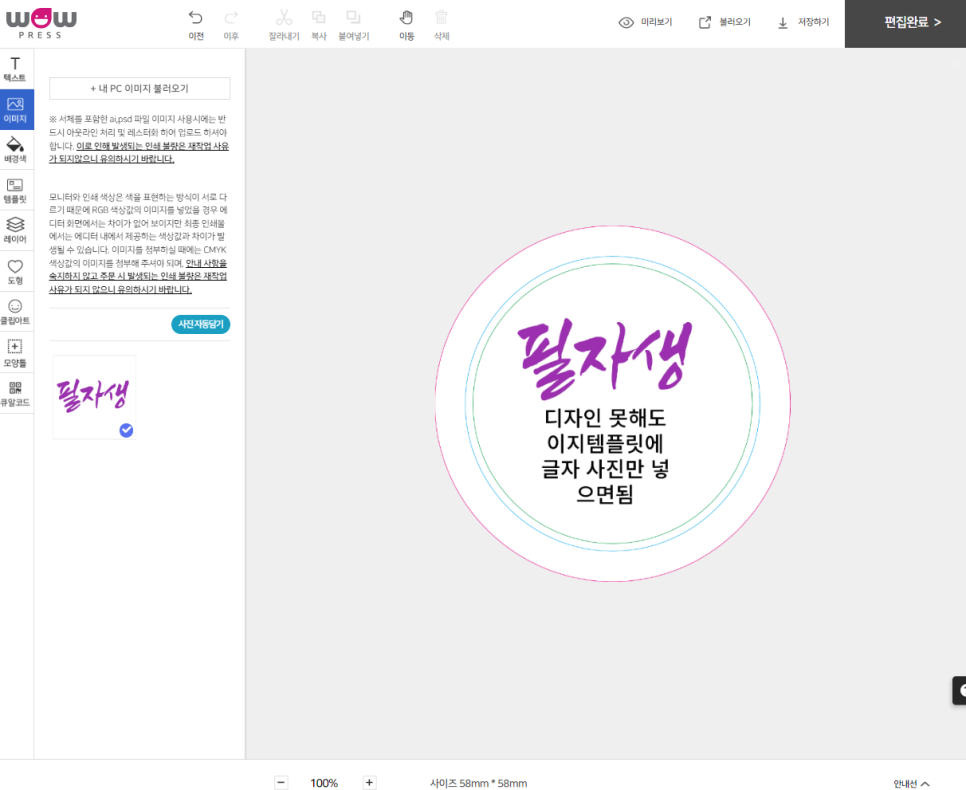Image resolution: width=966 pixels, height=790 pixels.
Task: Switch to the 이미지 (Image) tab
Action: 15,109
